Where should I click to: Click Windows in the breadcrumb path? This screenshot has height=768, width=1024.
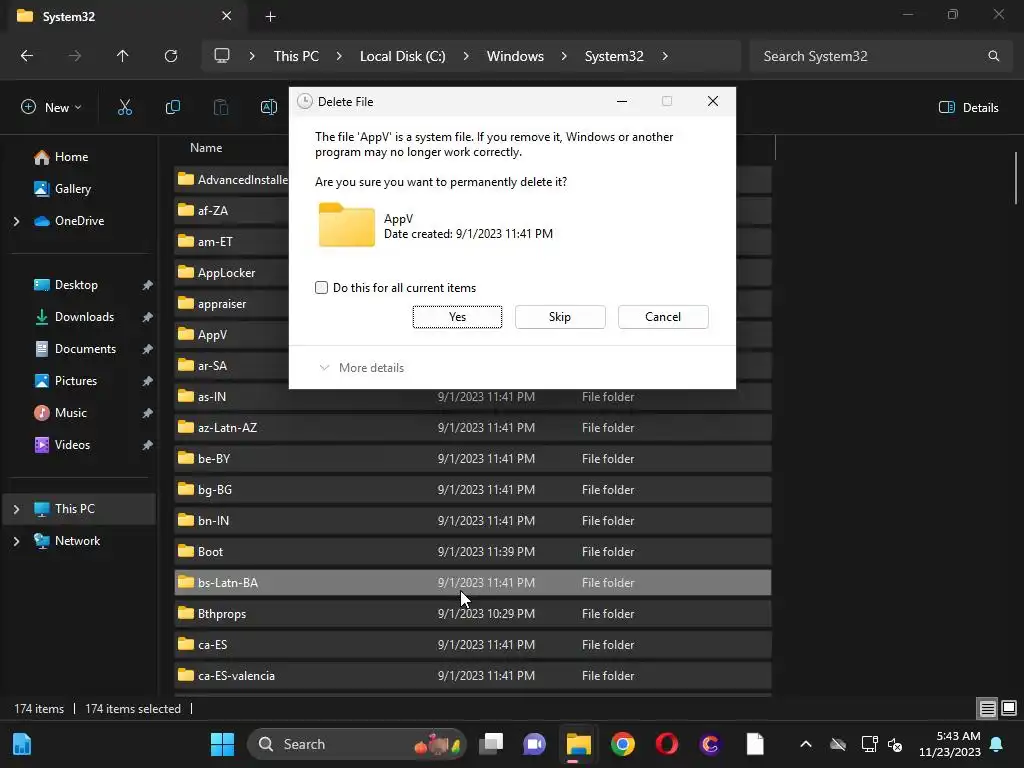click(x=515, y=56)
